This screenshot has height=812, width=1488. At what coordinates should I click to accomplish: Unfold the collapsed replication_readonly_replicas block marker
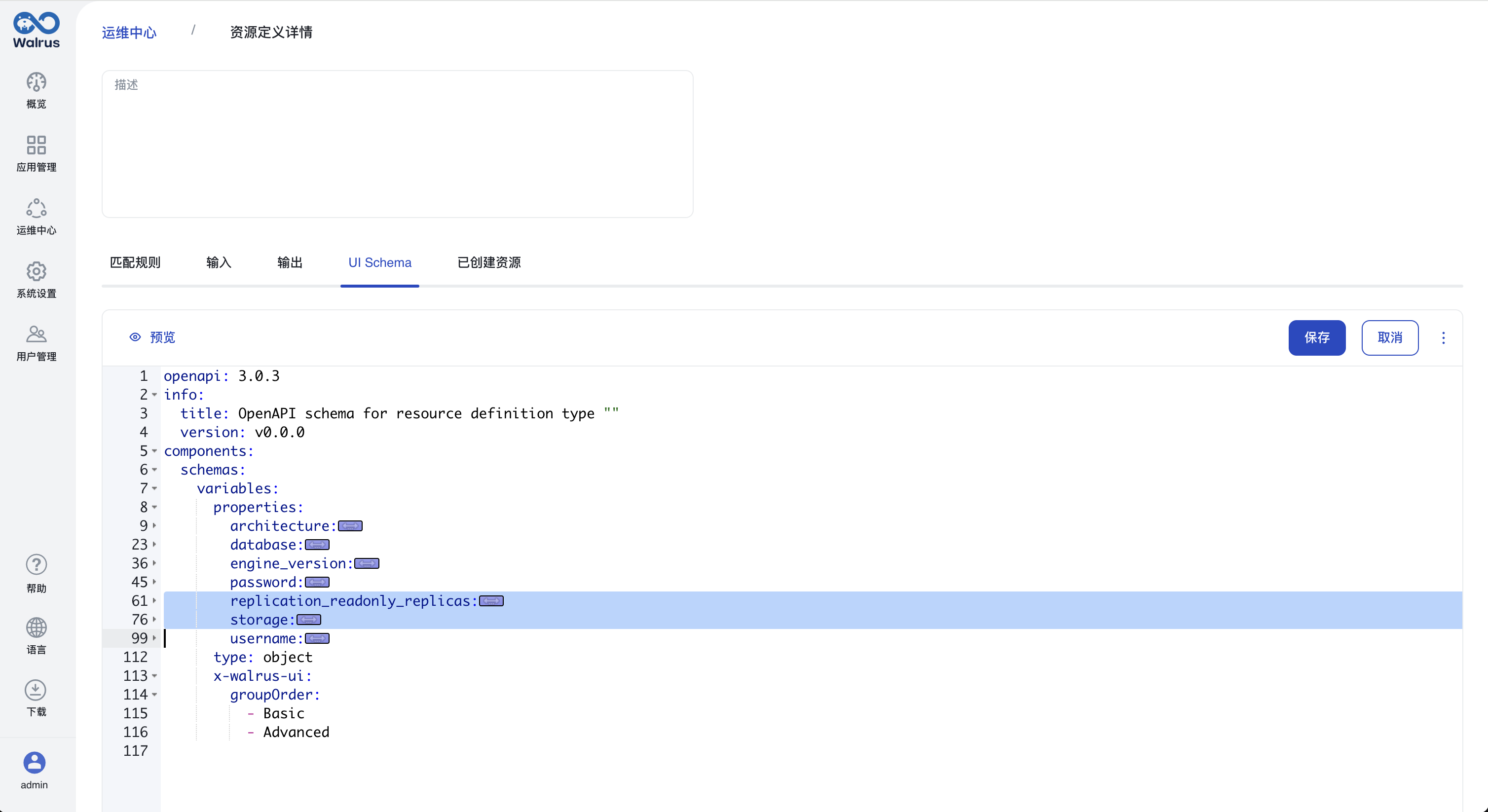491,601
